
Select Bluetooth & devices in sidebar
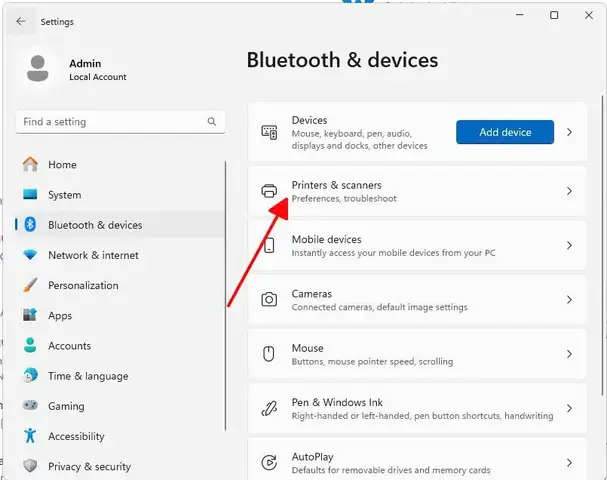(120, 225)
